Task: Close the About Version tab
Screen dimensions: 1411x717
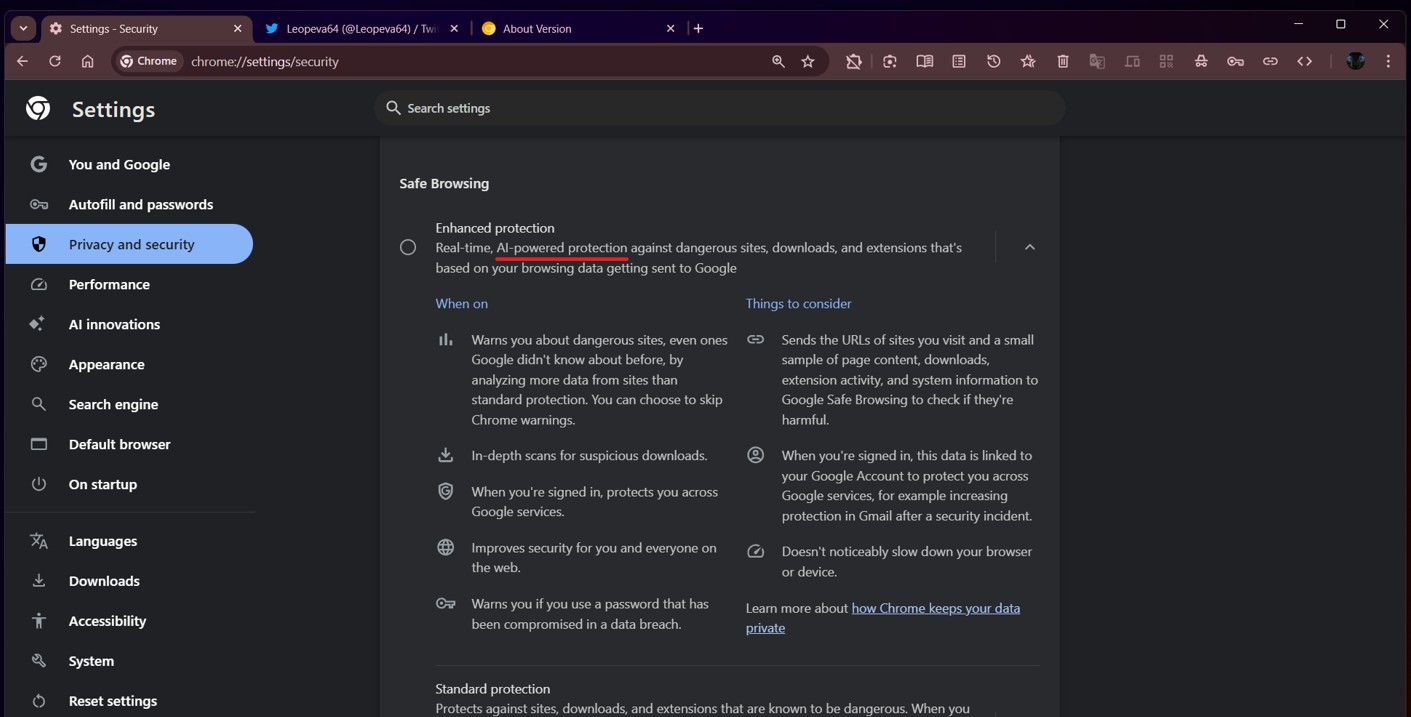Action: coord(670,28)
